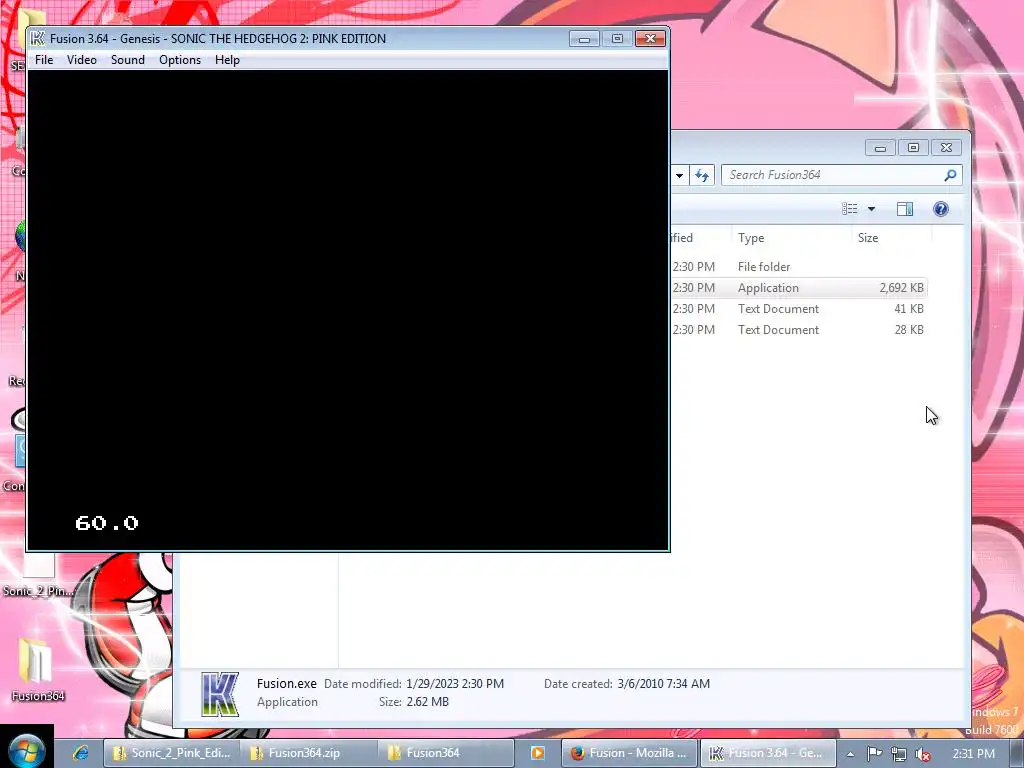This screenshot has height=768, width=1024.
Task: Switch to Sonic_2_Pink_Edi... taskbar item
Action: pos(172,753)
